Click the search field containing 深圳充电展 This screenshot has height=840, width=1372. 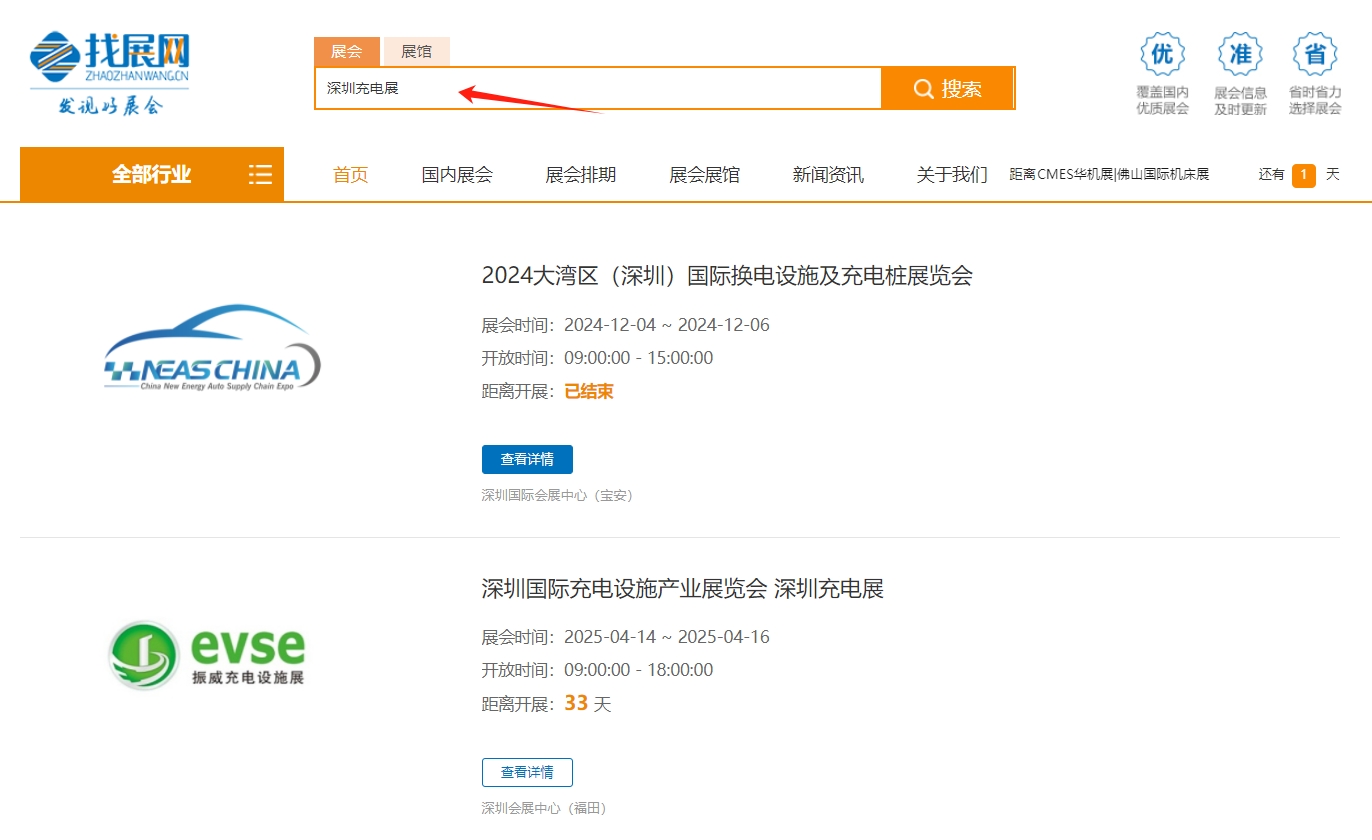(x=598, y=88)
